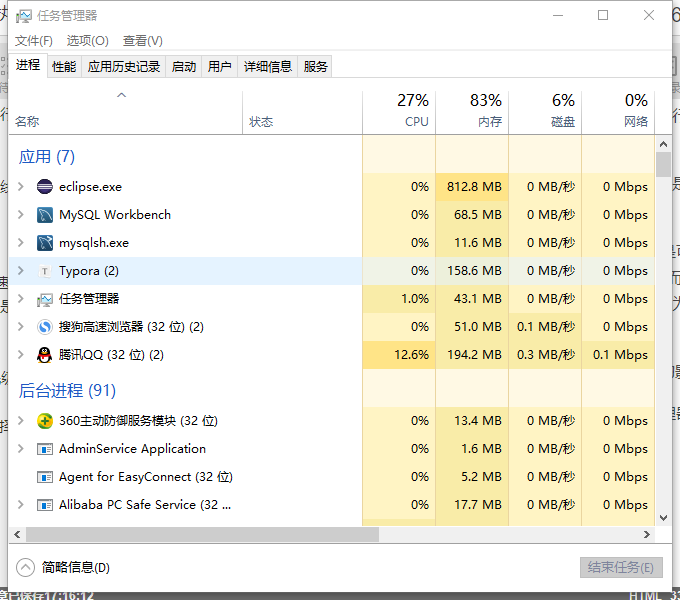680x600 pixels.
Task: Expand the mysqlsh.exe row
Action: [x=20, y=243]
